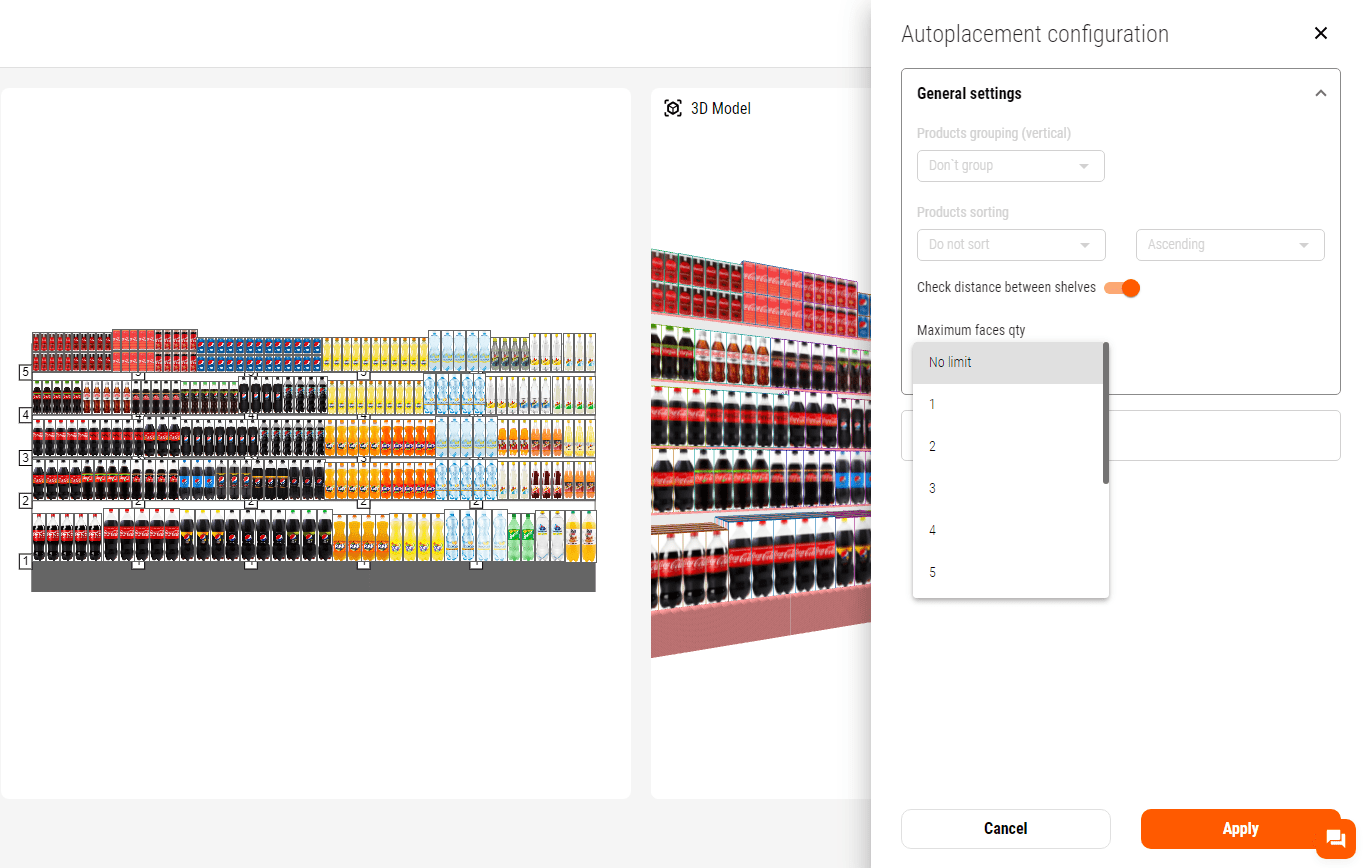Select shelf number 5 label

click(x=25, y=372)
